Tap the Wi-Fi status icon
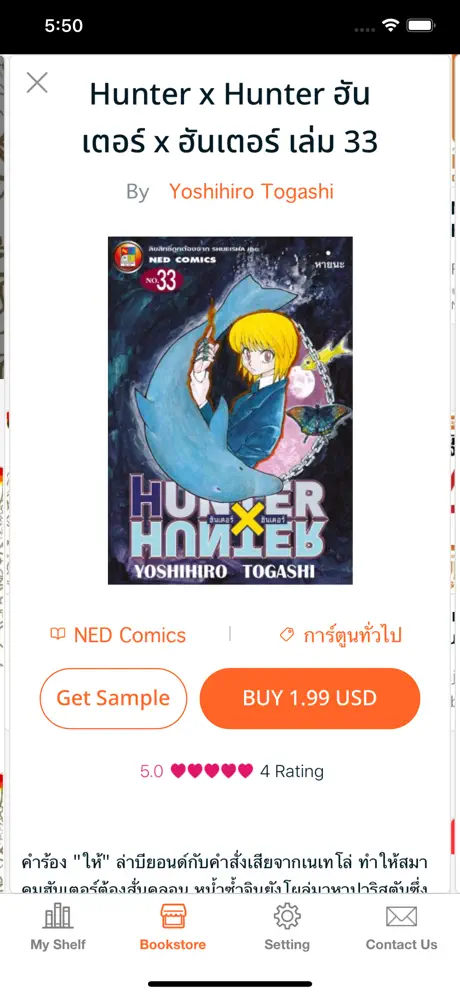This screenshot has width=460, height=996. point(389,25)
